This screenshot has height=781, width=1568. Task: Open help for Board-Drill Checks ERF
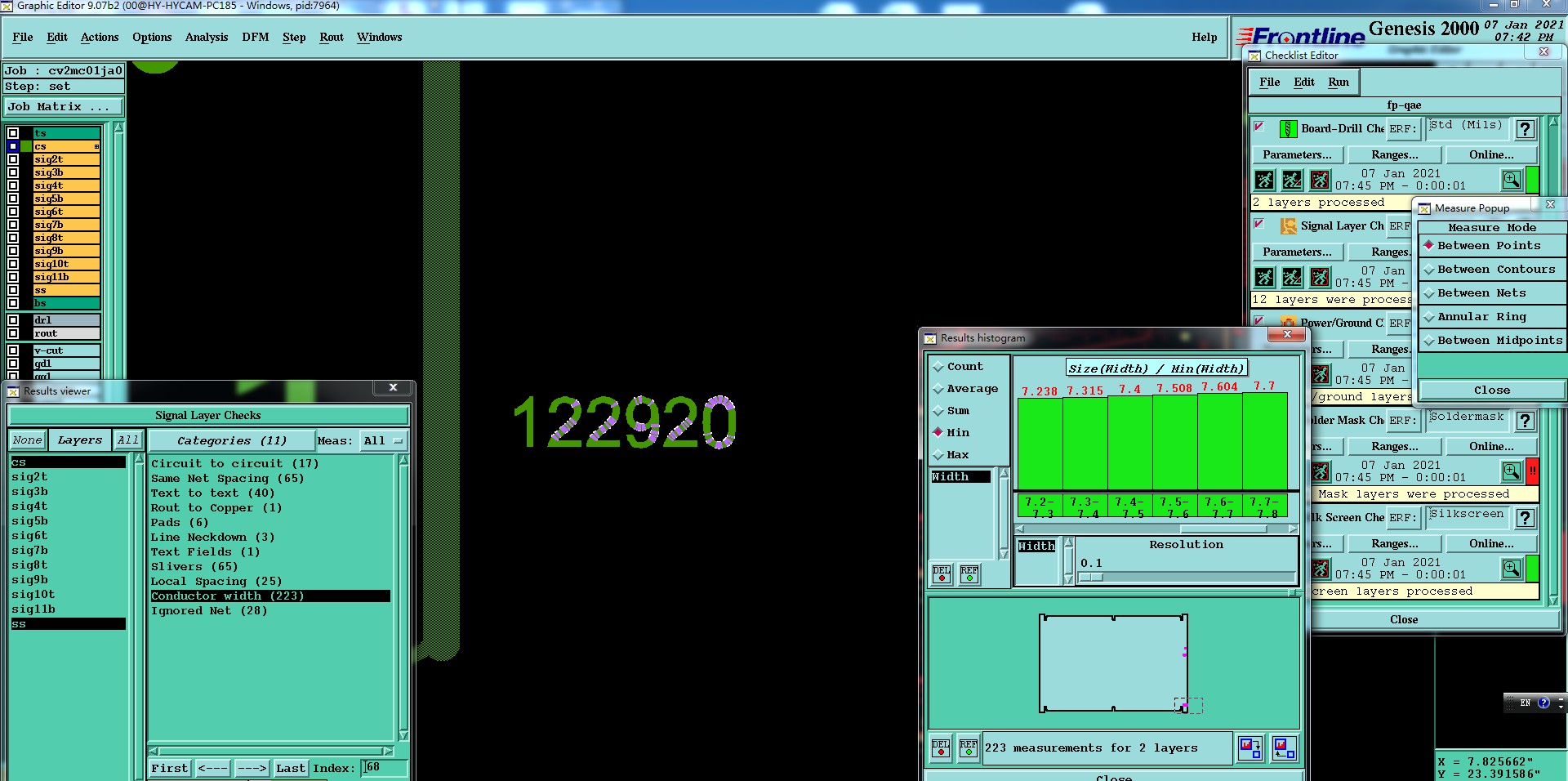pyautogui.click(x=1525, y=129)
